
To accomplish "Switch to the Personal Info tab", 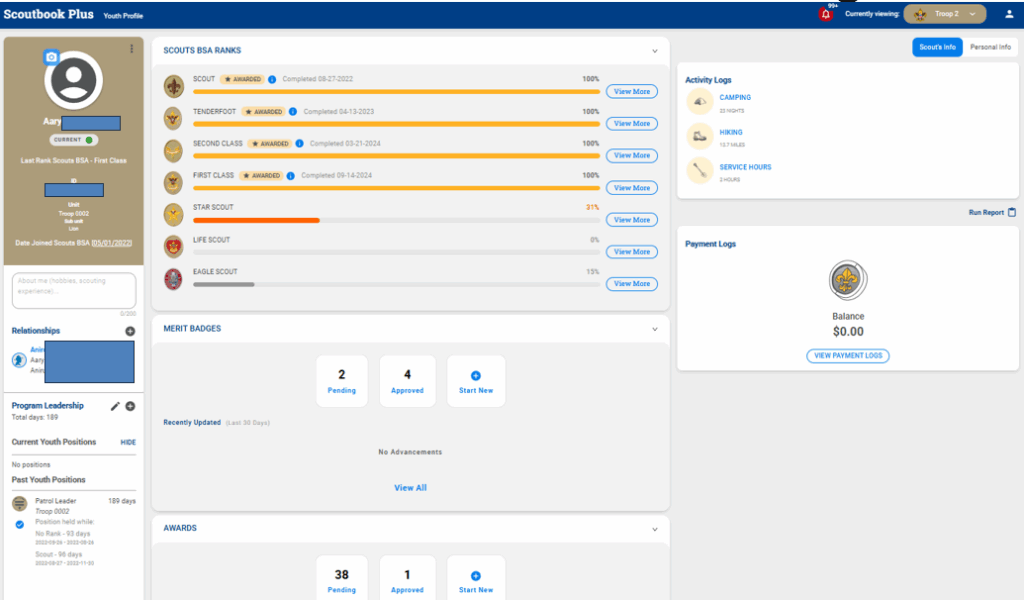I will click(990, 47).
